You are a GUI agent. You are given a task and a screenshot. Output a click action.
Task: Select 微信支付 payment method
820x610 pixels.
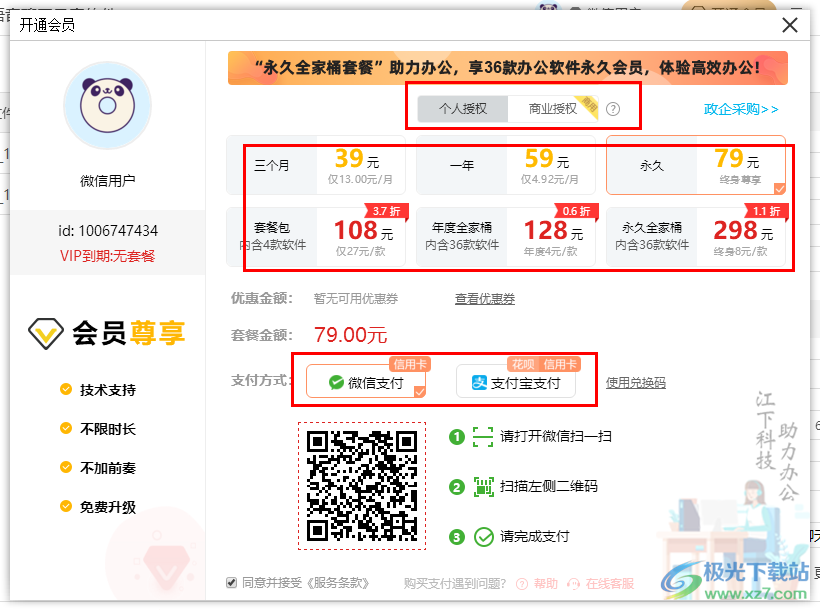click(x=366, y=381)
